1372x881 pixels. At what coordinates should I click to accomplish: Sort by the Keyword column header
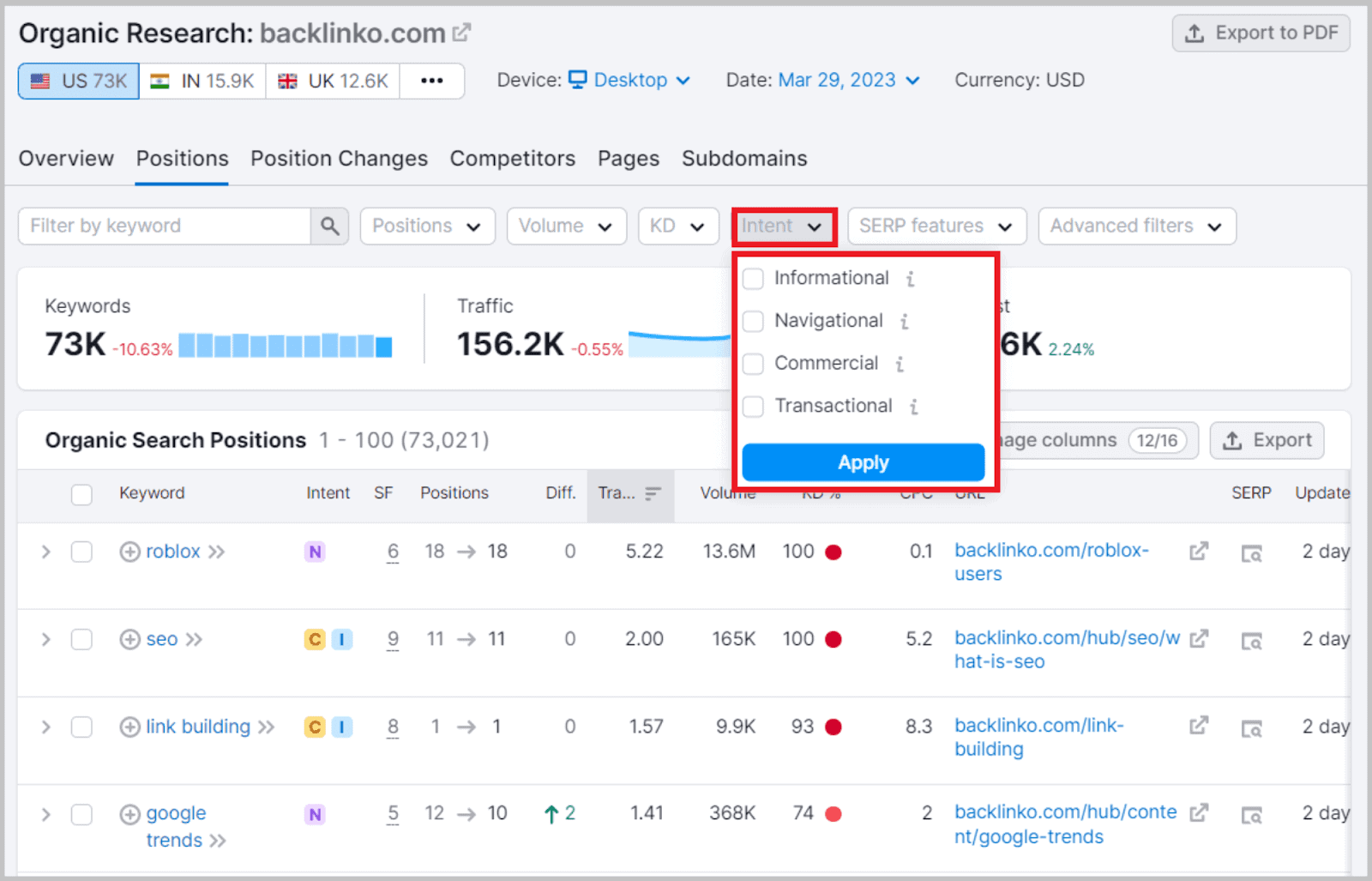pyautogui.click(x=152, y=493)
